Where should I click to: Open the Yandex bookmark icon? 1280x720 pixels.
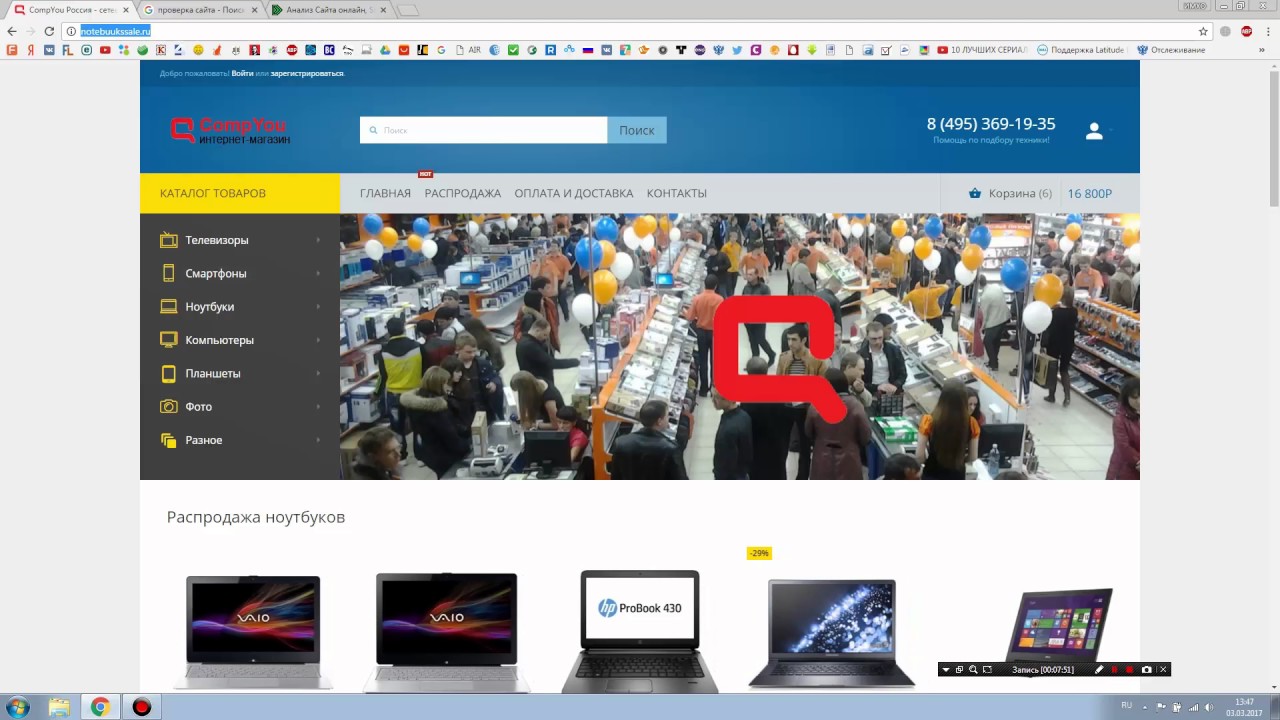(31, 50)
